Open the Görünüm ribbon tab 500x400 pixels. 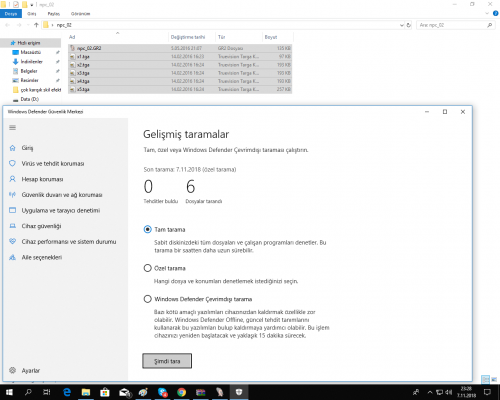[x=80, y=14]
